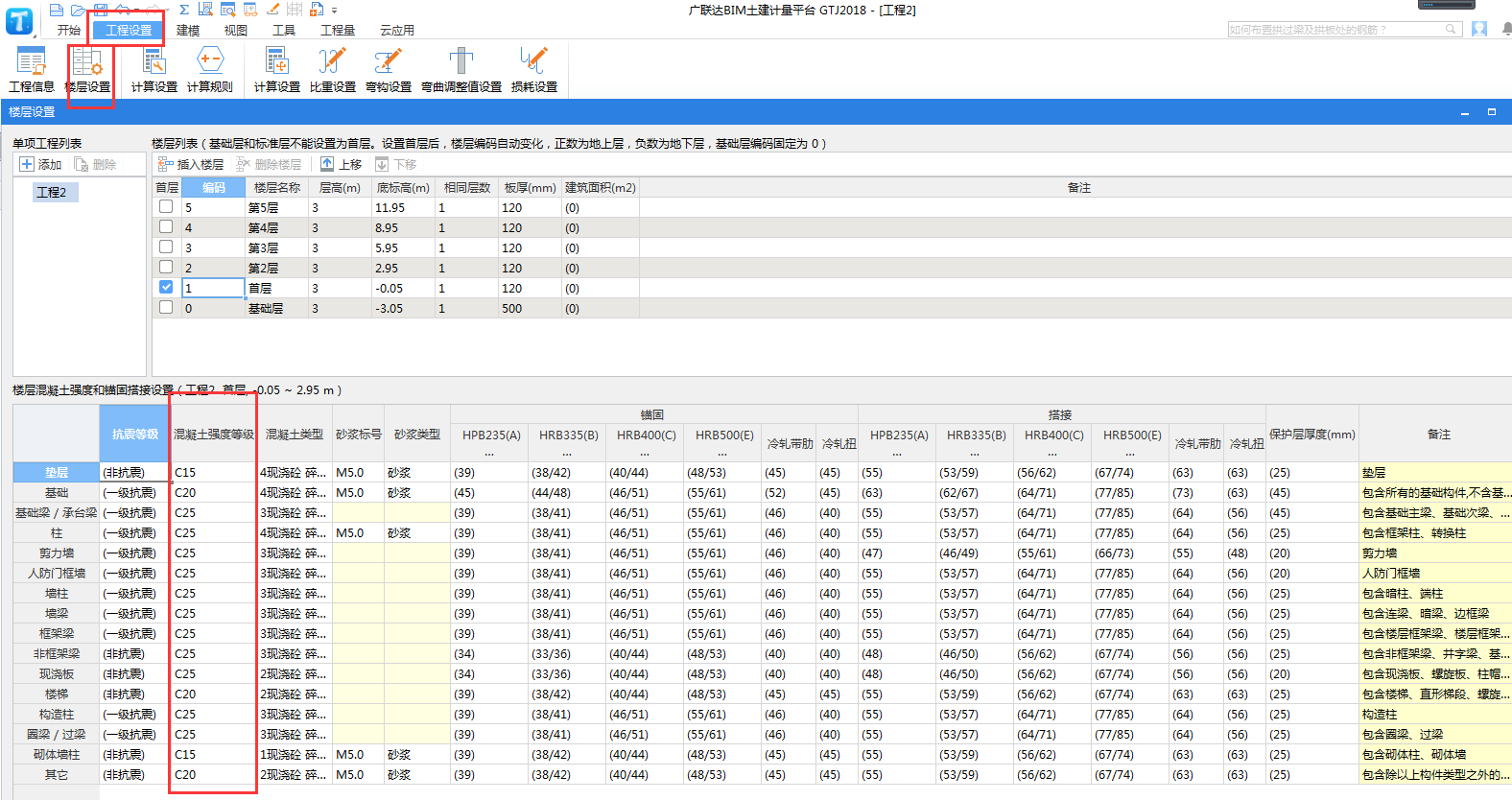The width and height of the screenshot is (1512, 800).
Task: Open the ellipsis under lap HRB500(E) header
Action: point(1130,454)
